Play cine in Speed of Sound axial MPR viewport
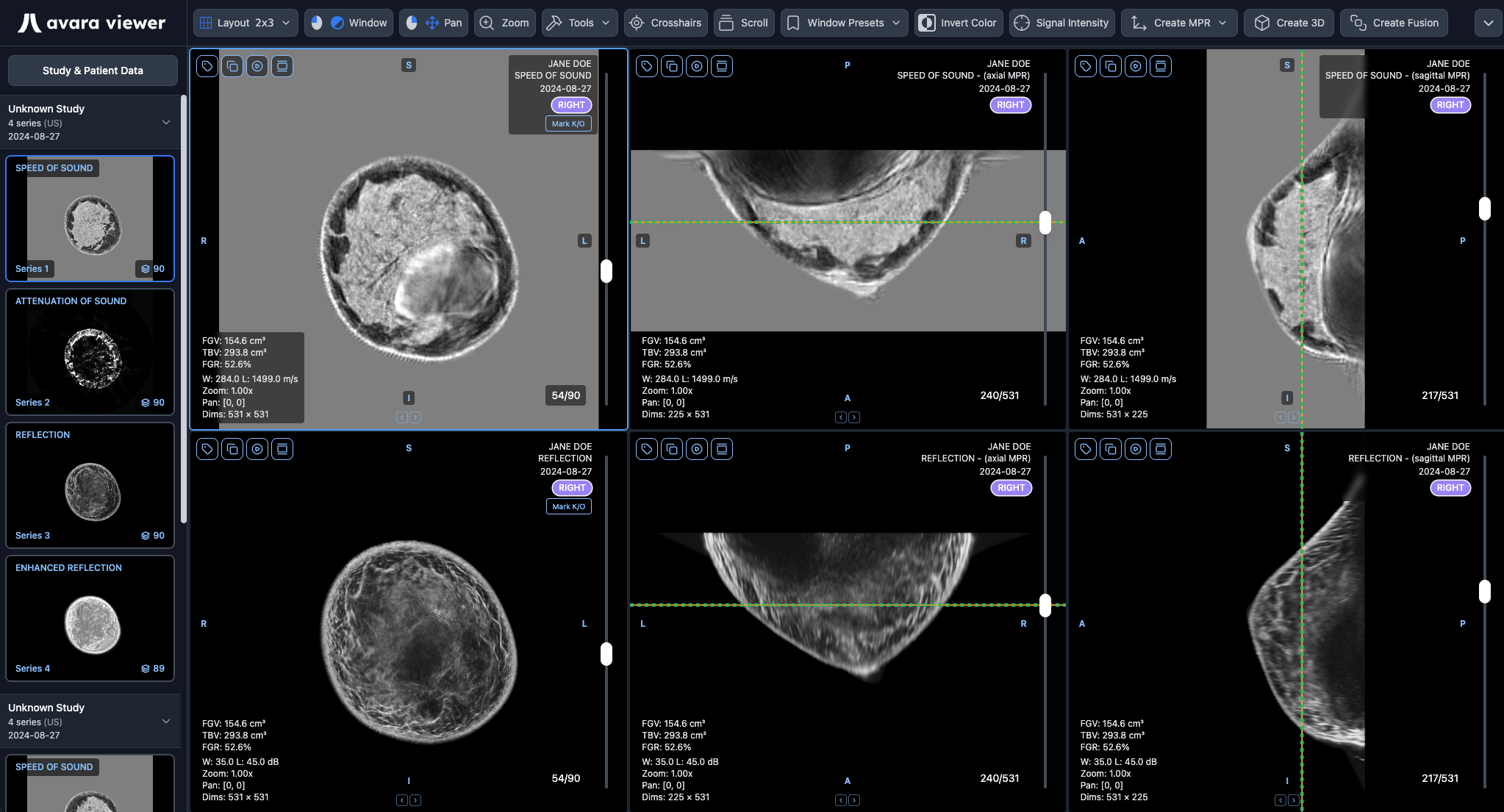The width and height of the screenshot is (1504, 812). point(697,66)
